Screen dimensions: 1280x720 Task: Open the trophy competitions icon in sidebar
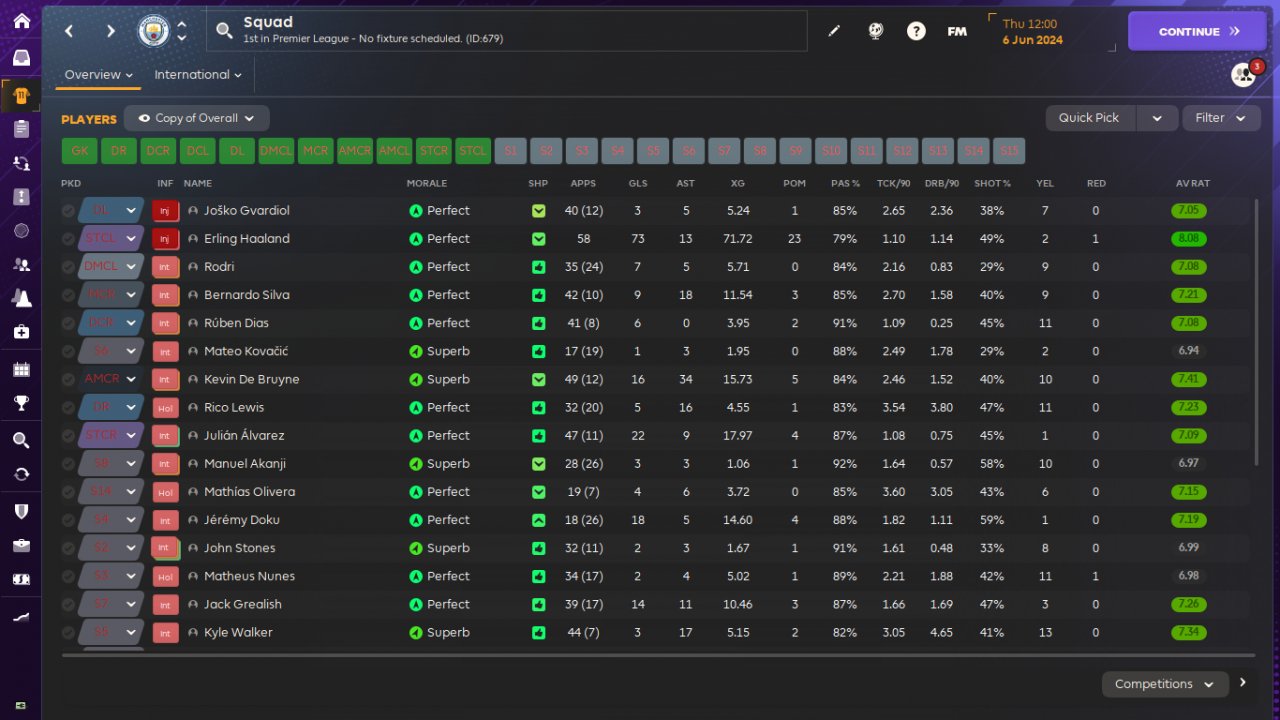pyautogui.click(x=21, y=403)
